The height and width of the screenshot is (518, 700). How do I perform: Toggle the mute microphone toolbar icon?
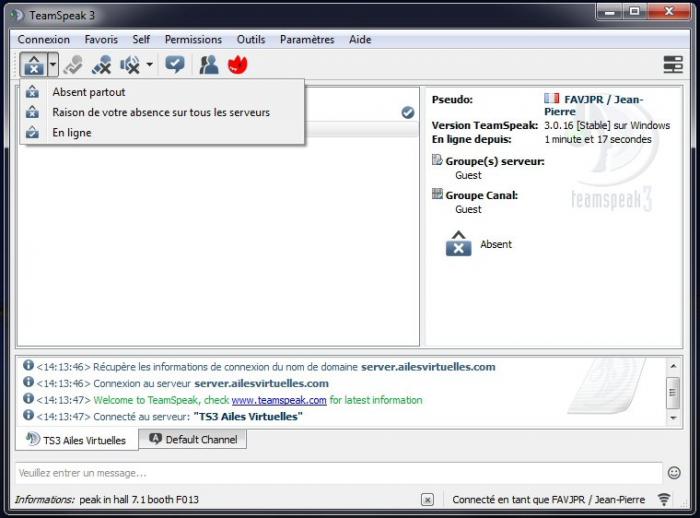click(73, 65)
